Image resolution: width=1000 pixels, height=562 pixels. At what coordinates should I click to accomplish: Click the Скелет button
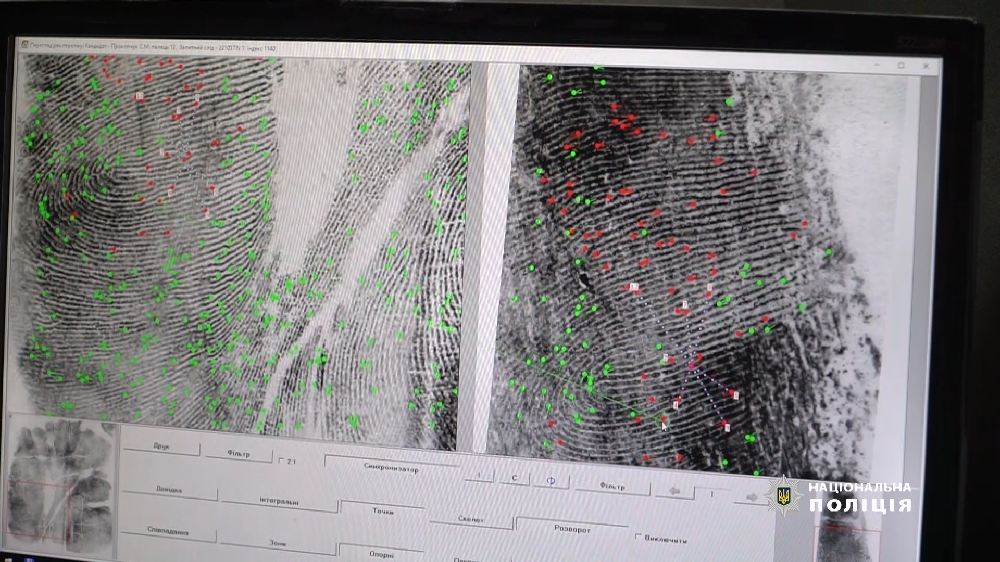pyautogui.click(x=471, y=519)
